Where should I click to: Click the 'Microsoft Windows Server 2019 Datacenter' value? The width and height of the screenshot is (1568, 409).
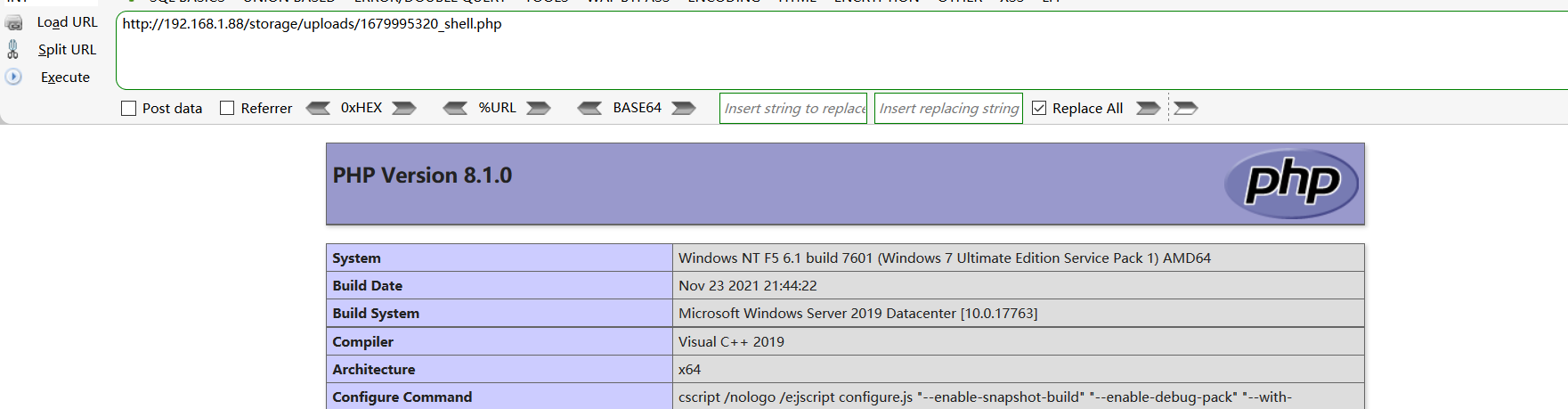tap(858, 314)
